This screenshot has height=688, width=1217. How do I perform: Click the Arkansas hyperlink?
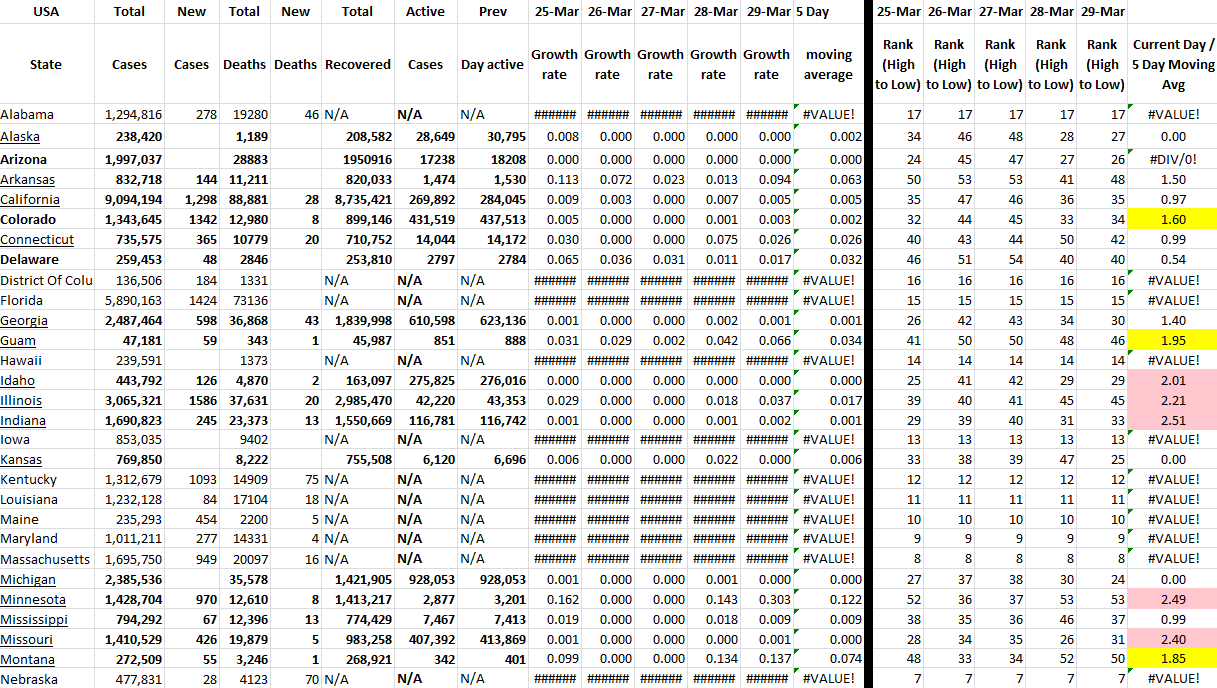pos(27,179)
